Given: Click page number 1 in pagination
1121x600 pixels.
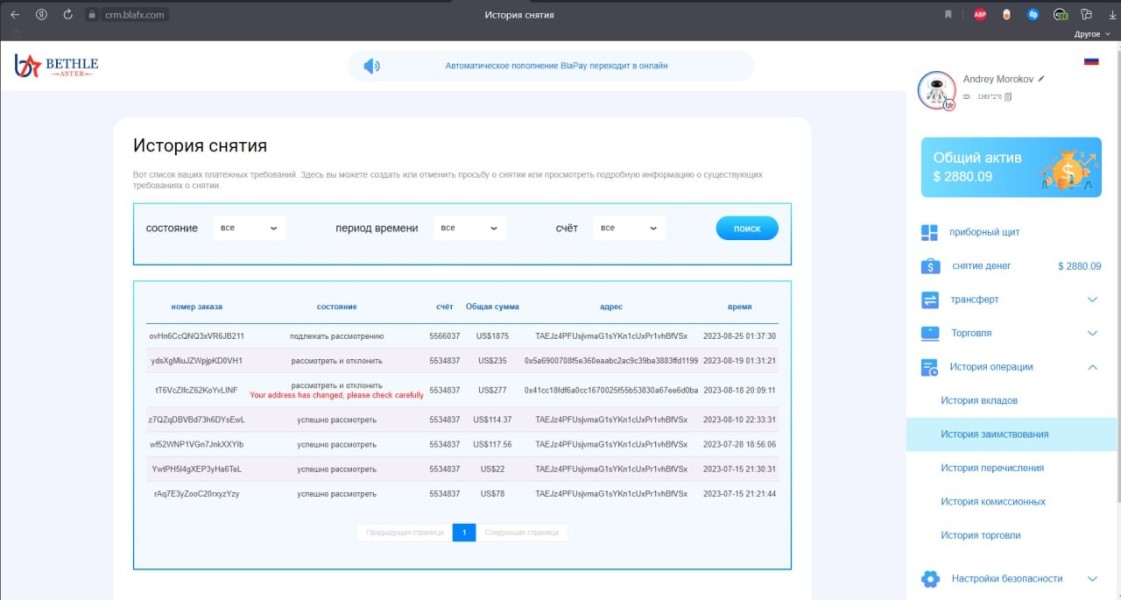Looking at the screenshot, I should click(463, 533).
